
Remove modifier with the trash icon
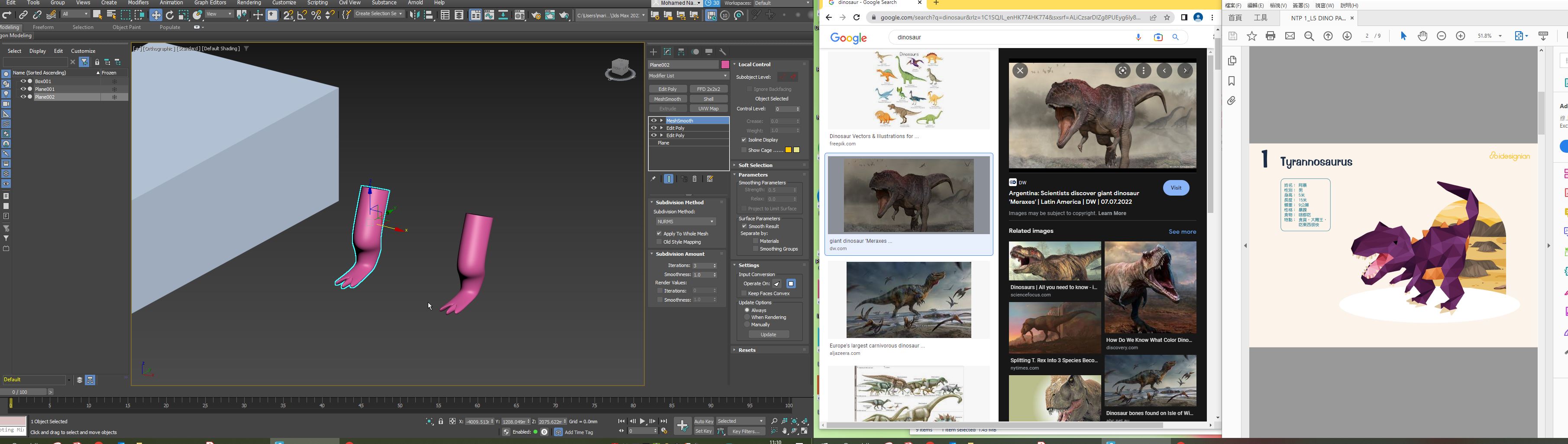695,180
